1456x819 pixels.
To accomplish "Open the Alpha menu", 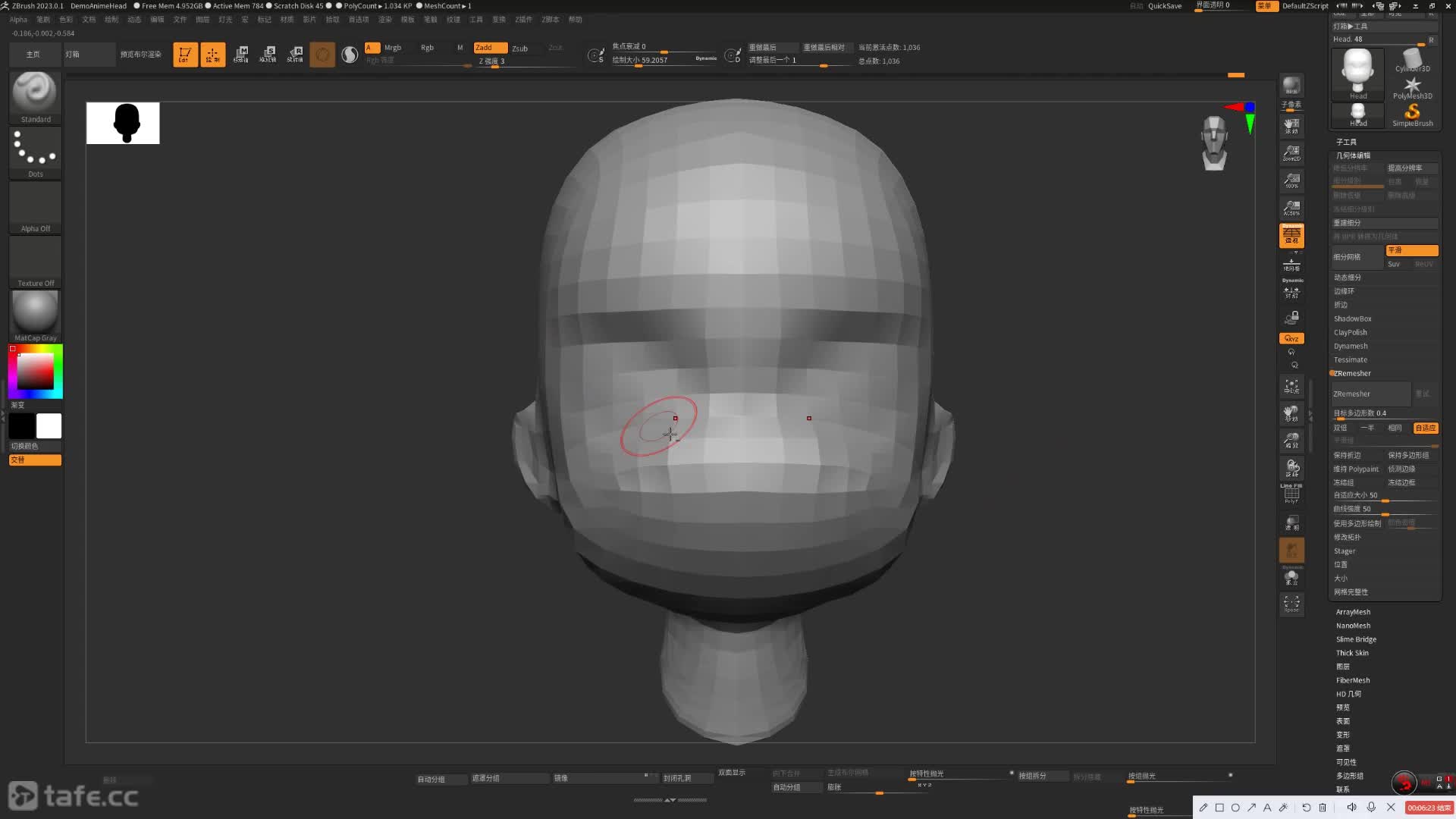I will pyautogui.click(x=18, y=20).
